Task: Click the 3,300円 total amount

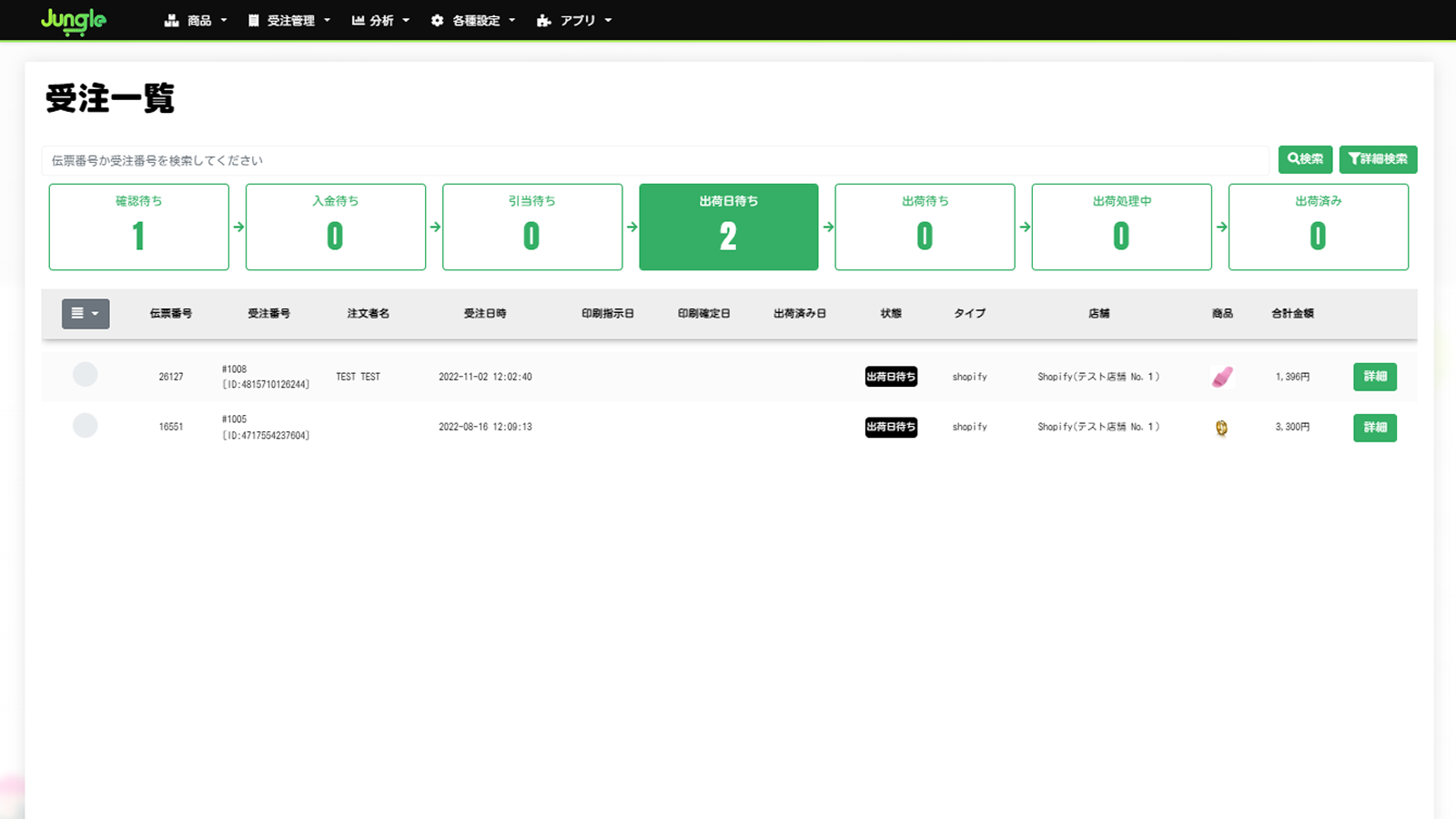Action: pos(1293,427)
